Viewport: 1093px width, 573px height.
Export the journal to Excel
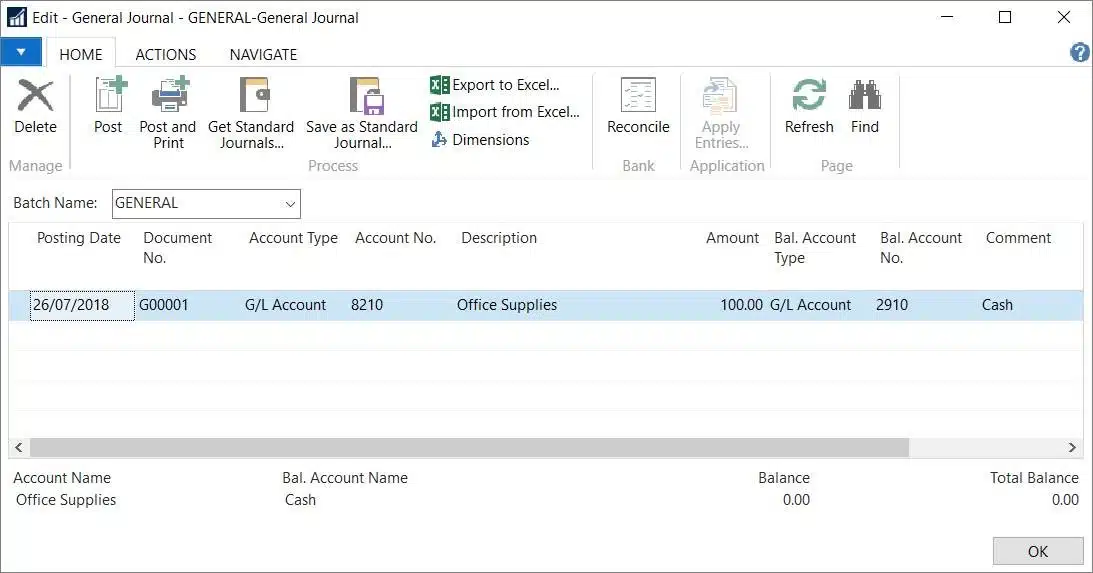click(495, 85)
